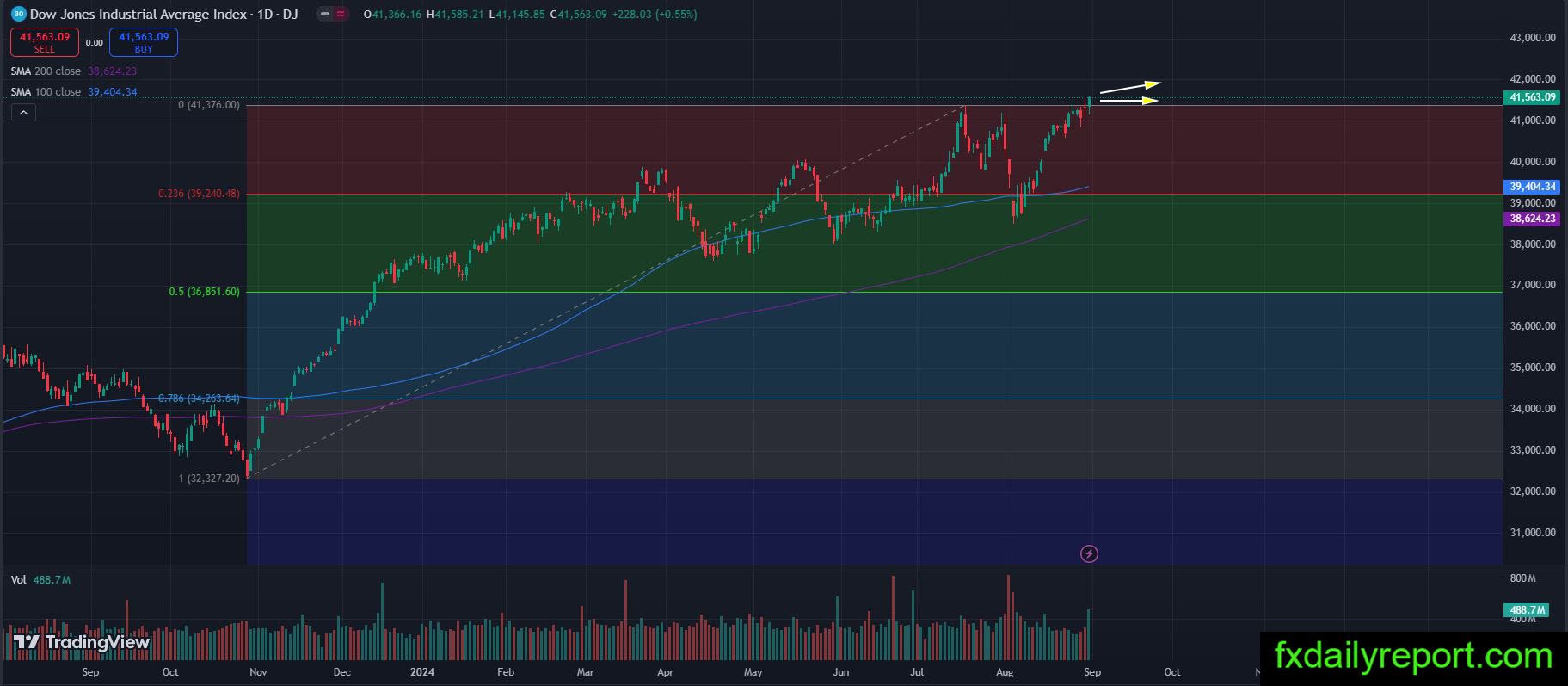1568x686 pixels.
Task: Click the Jul label on the time axis
Action: point(918,672)
